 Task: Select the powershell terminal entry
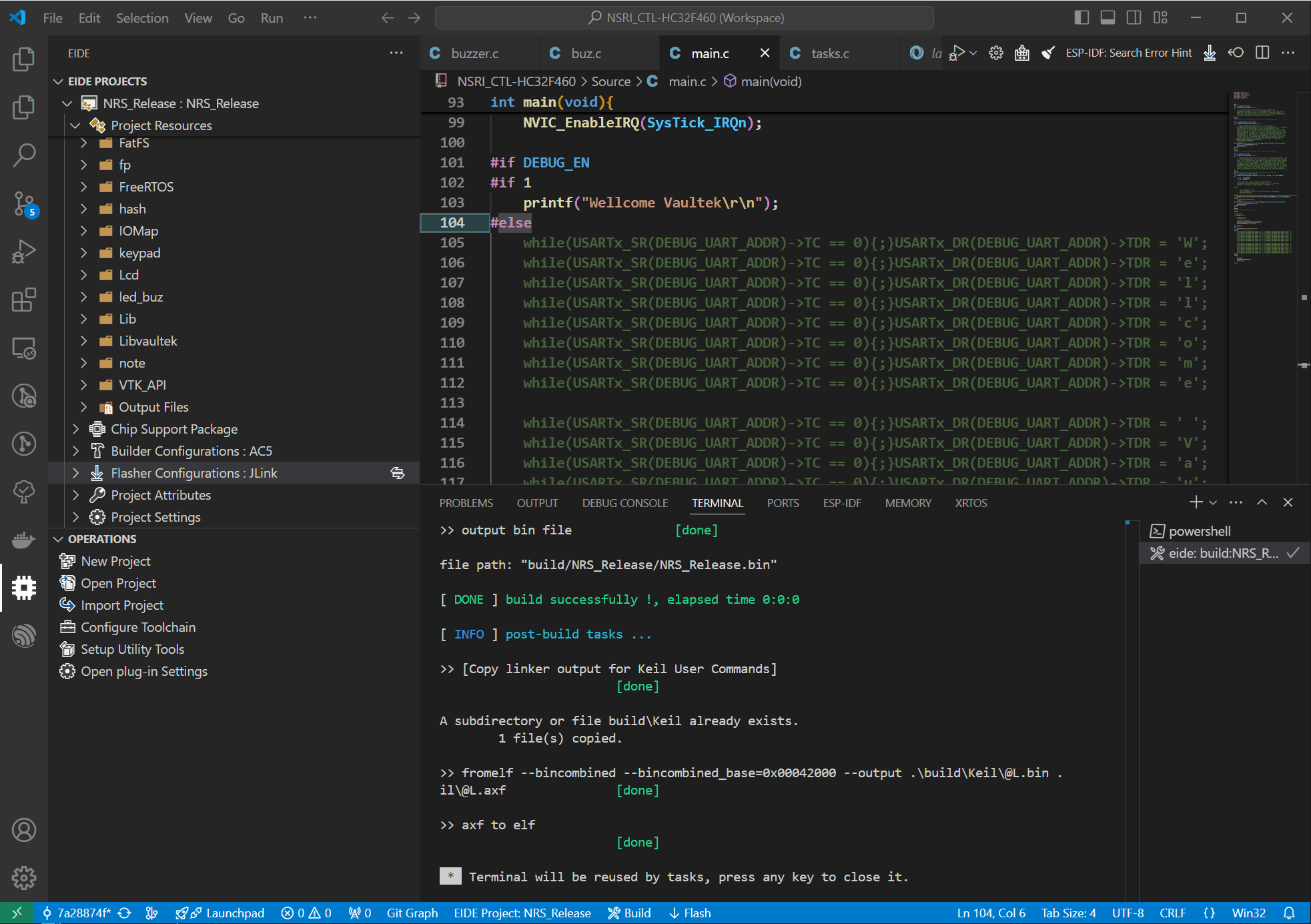1224,531
